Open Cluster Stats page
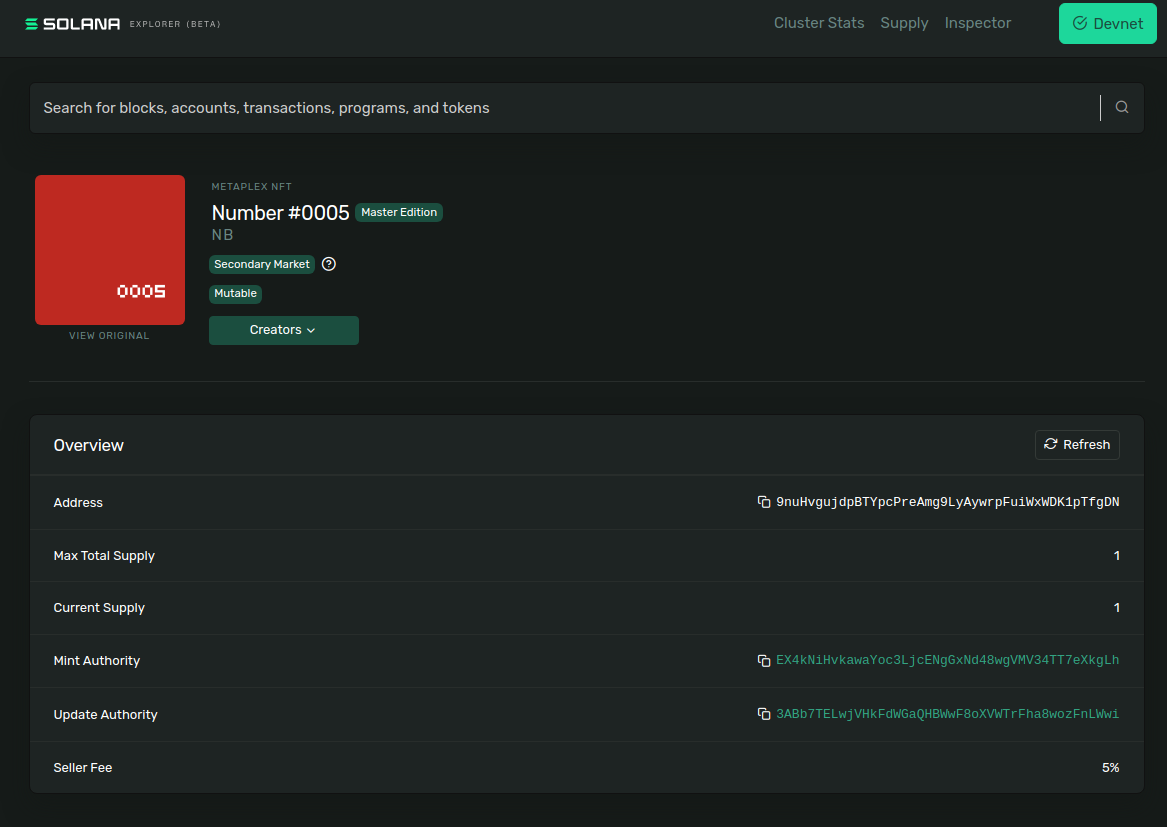 point(819,23)
